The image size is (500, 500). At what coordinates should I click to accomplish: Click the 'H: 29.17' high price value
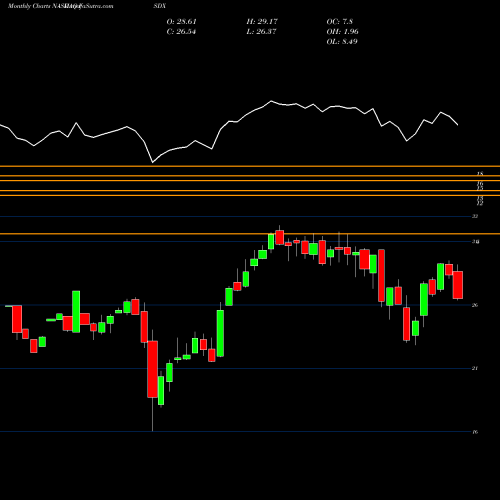pos(262,22)
